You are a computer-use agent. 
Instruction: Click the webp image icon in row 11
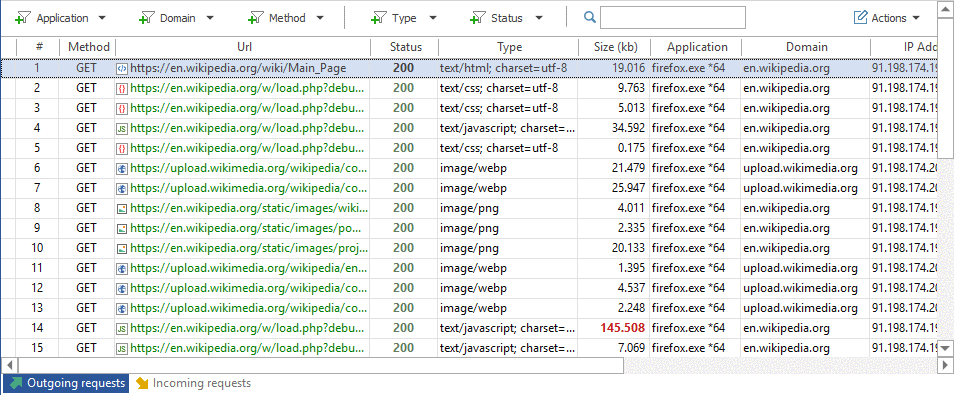122,268
